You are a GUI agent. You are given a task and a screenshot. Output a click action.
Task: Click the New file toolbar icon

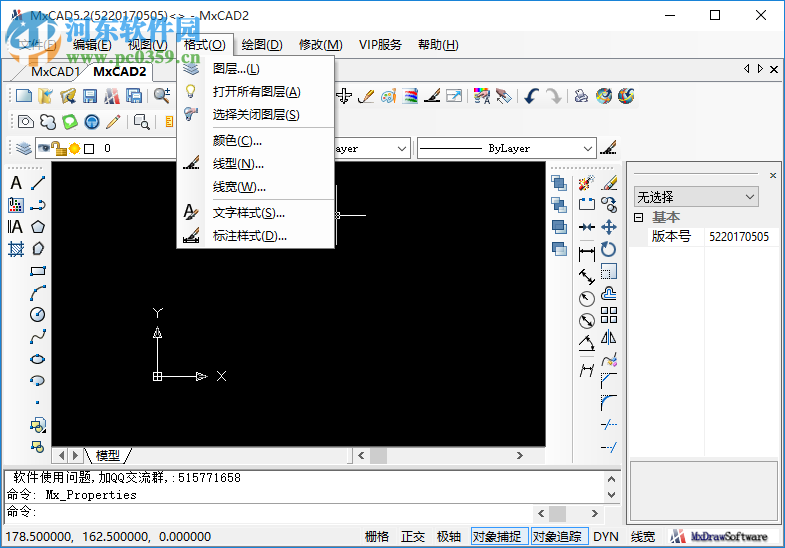[24, 96]
